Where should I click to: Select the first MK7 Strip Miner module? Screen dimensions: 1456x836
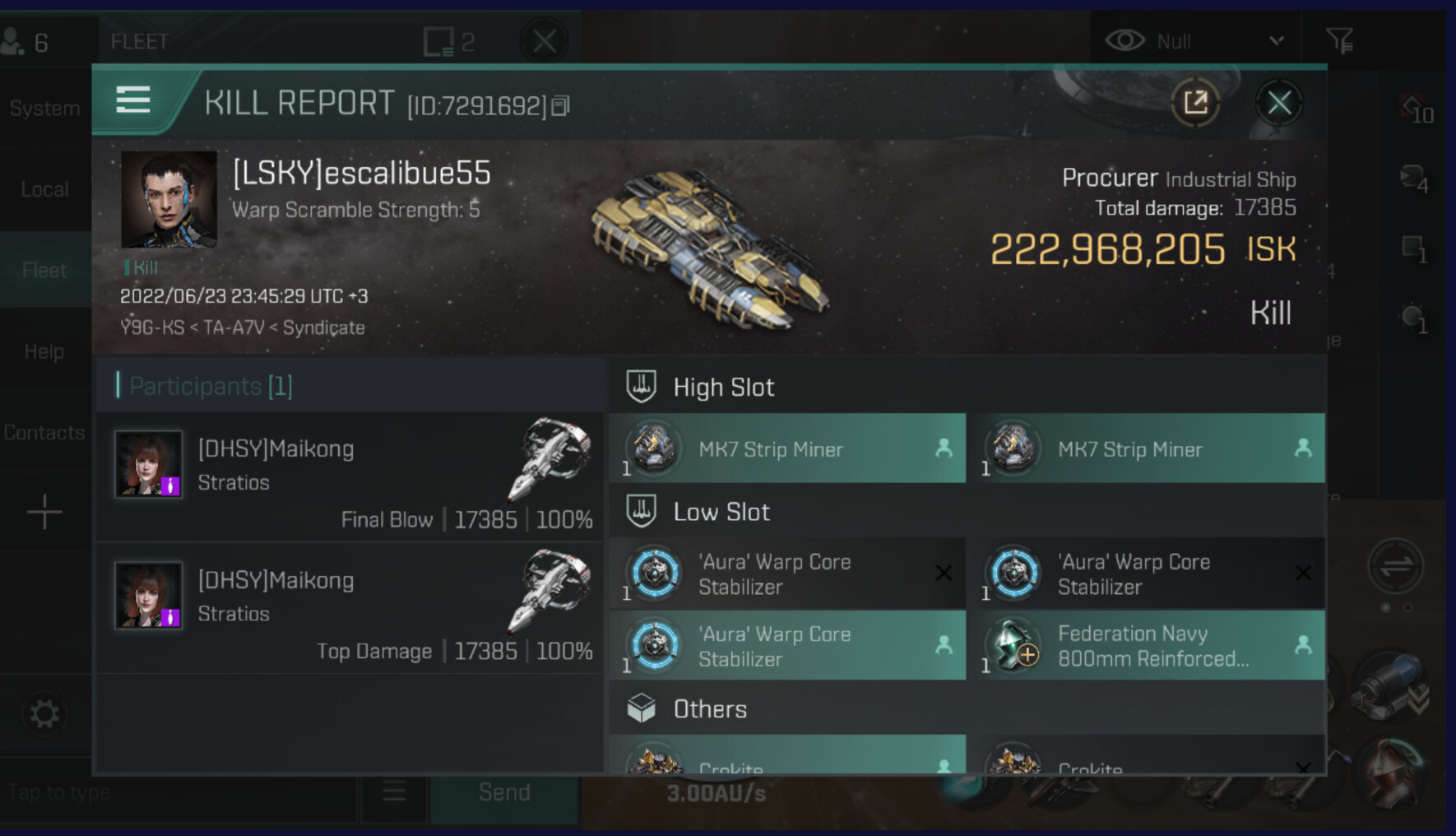click(787, 448)
